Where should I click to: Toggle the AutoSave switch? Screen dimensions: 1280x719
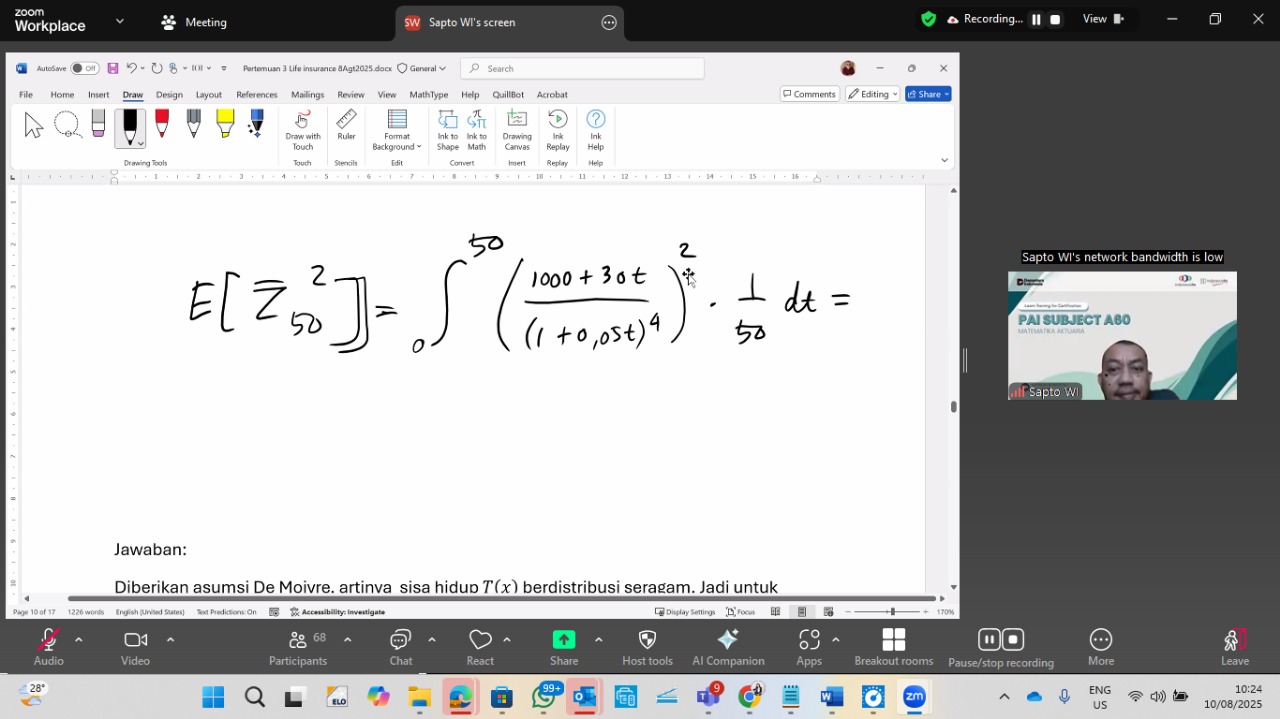[x=84, y=68]
